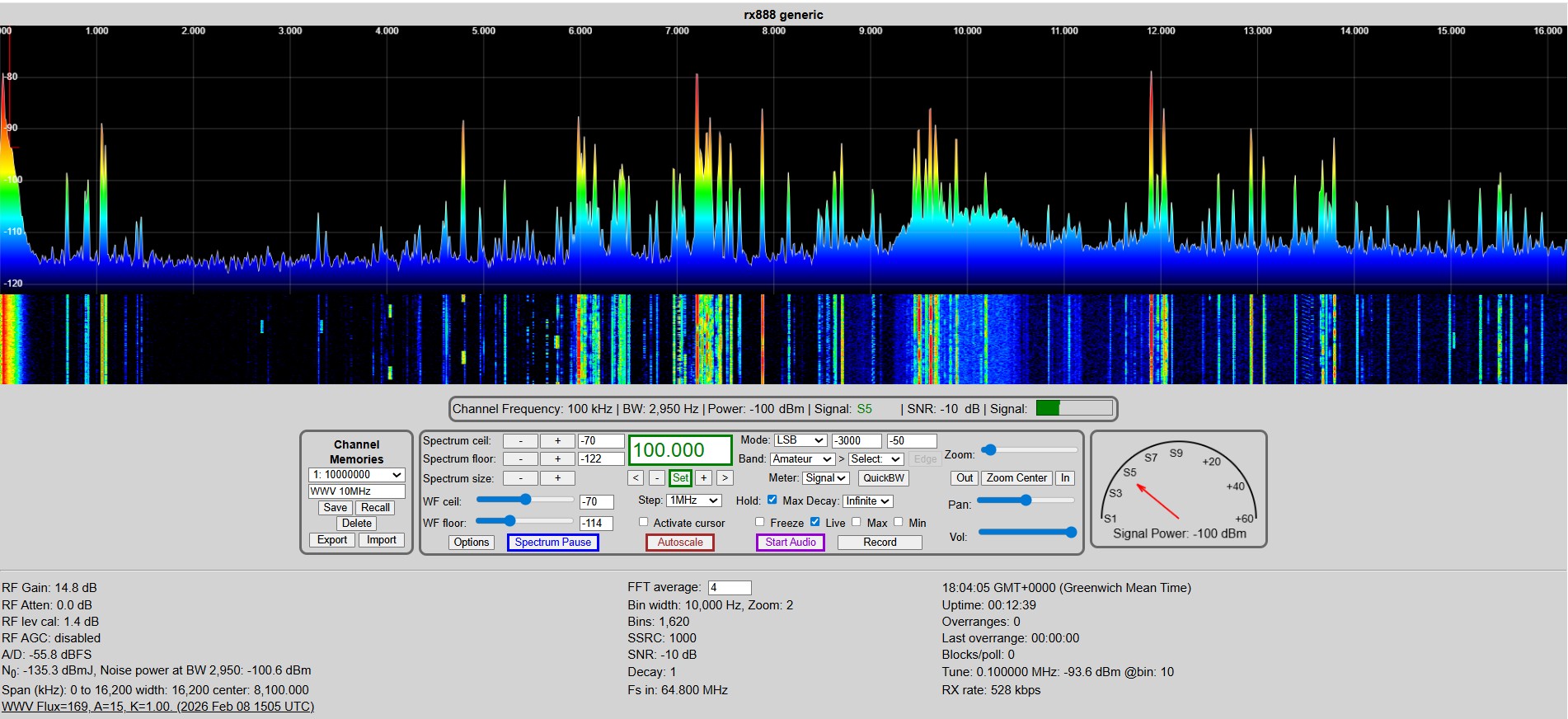1568x719 pixels.
Task: Enable the Activate cursor checkbox
Action: click(644, 522)
